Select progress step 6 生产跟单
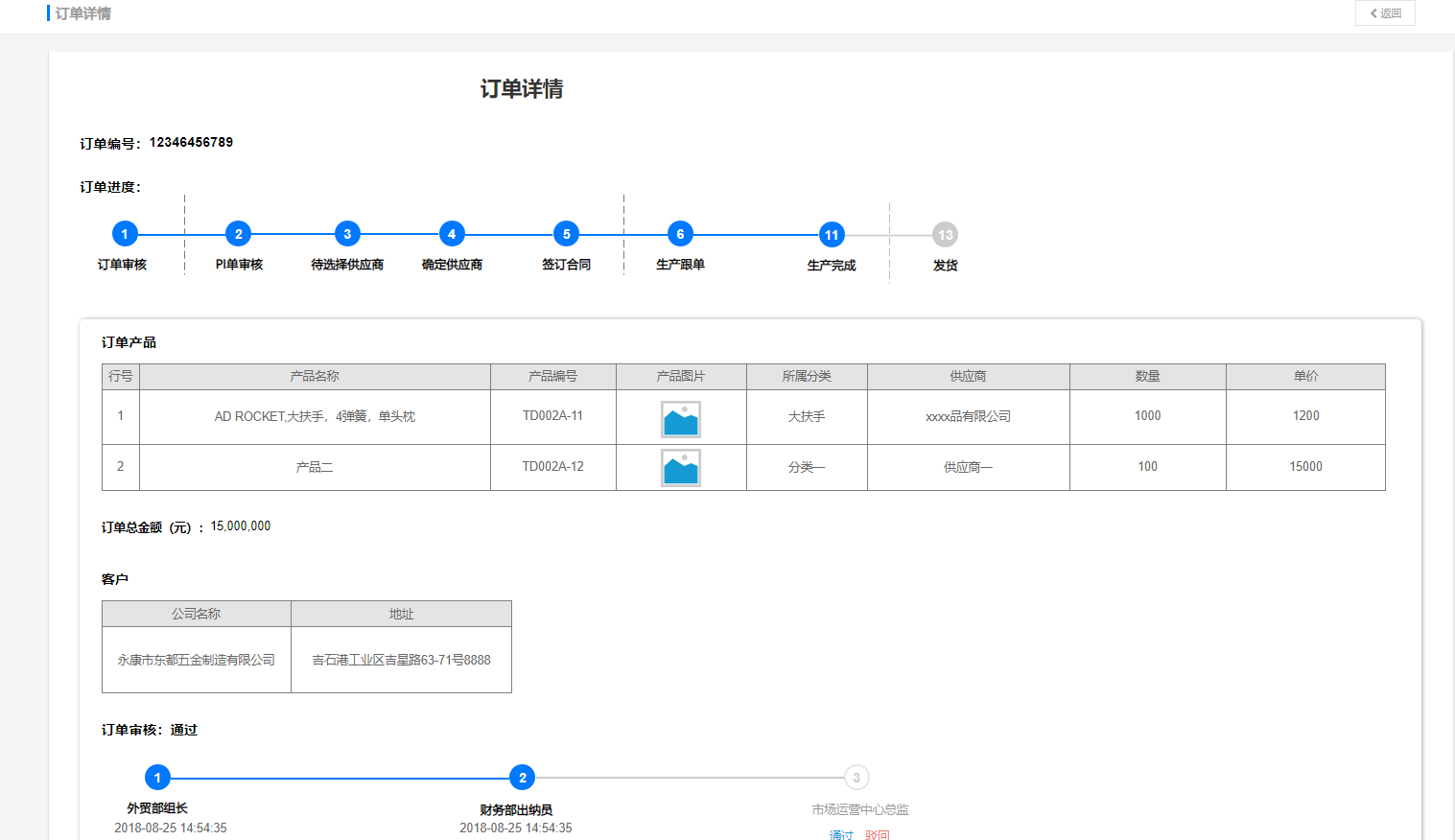The image size is (1455, 840). click(x=680, y=234)
